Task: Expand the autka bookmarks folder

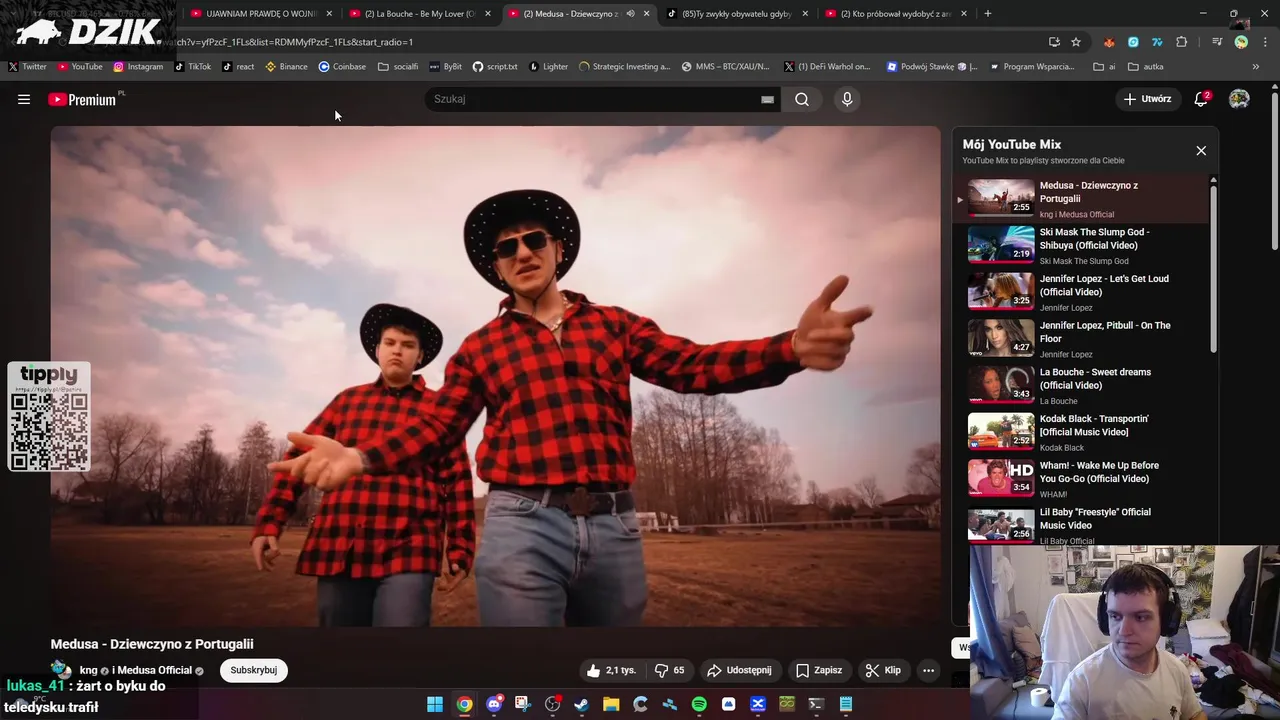Action: click(x=1146, y=67)
